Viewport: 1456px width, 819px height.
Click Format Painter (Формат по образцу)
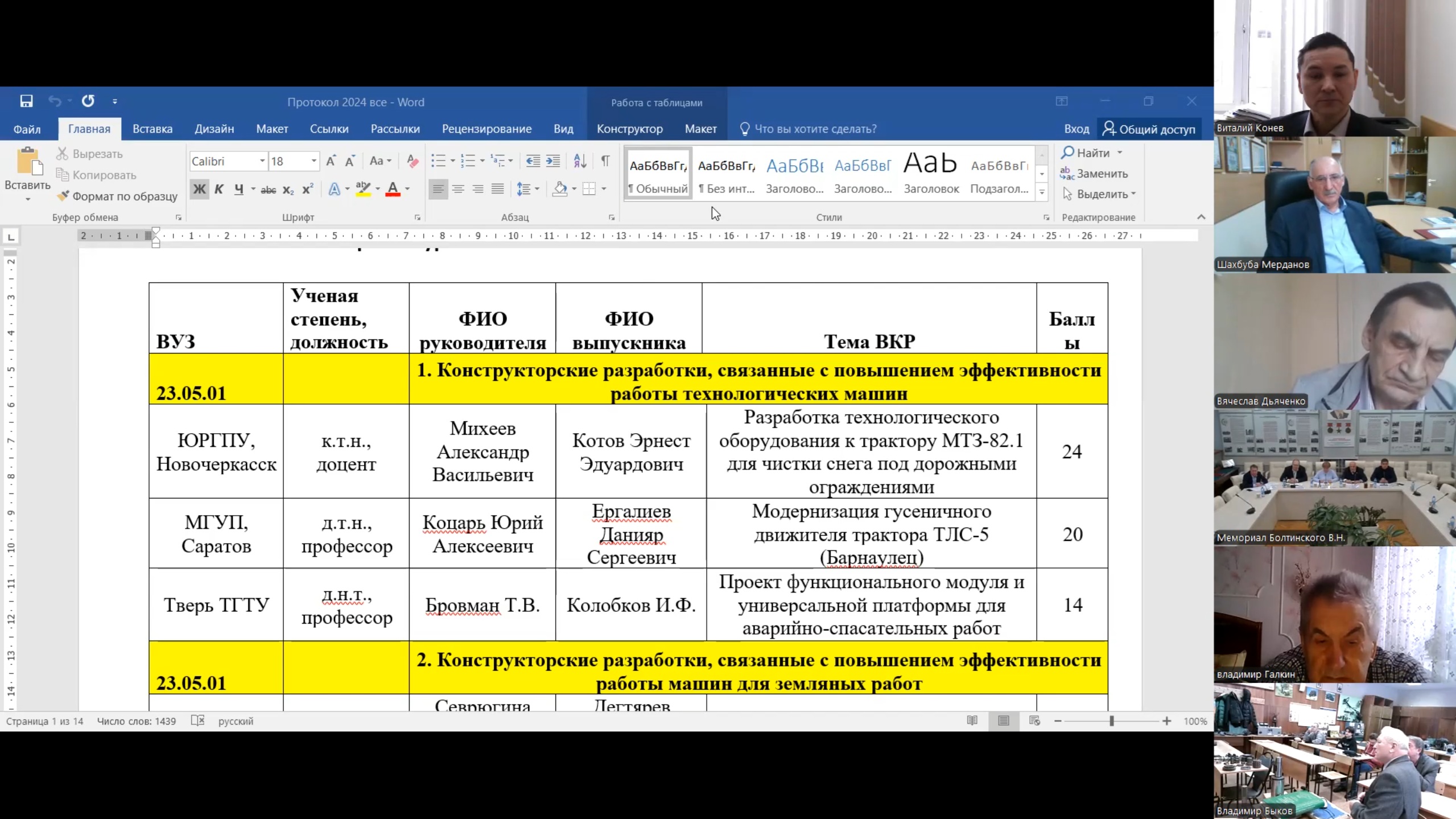(117, 196)
